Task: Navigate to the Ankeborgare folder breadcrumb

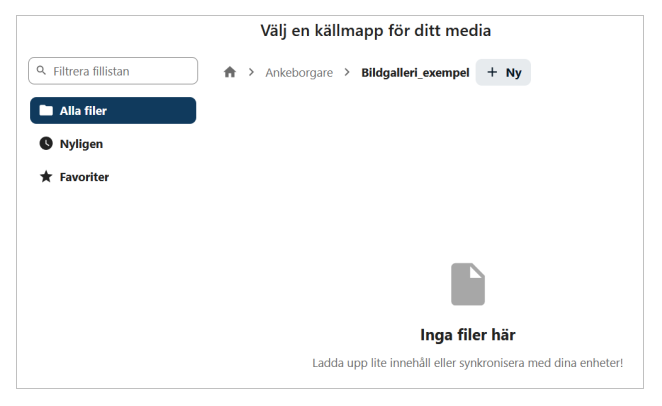Action: click(299, 72)
